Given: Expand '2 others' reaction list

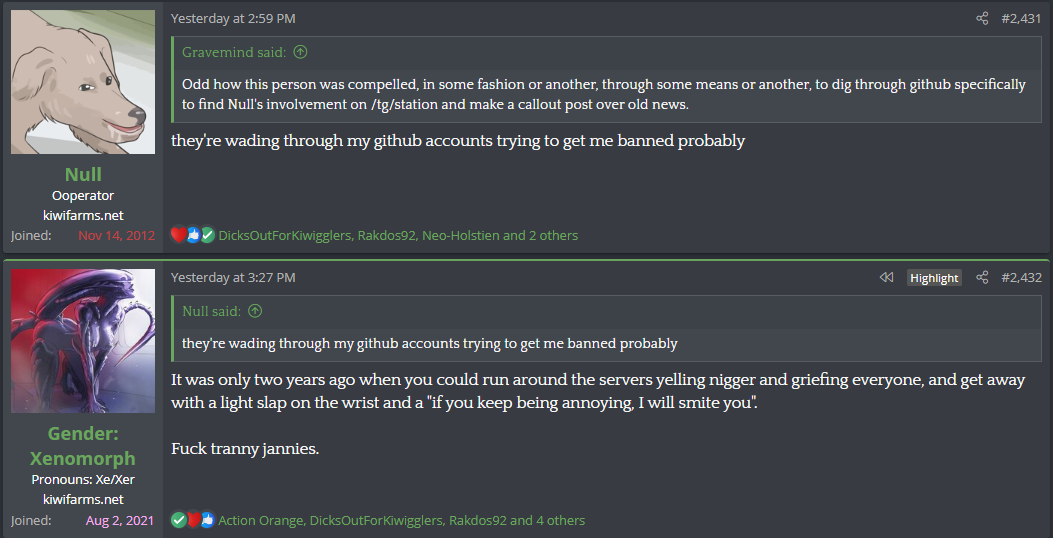Looking at the screenshot, I should pyautogui.click(x=553, y=236).
